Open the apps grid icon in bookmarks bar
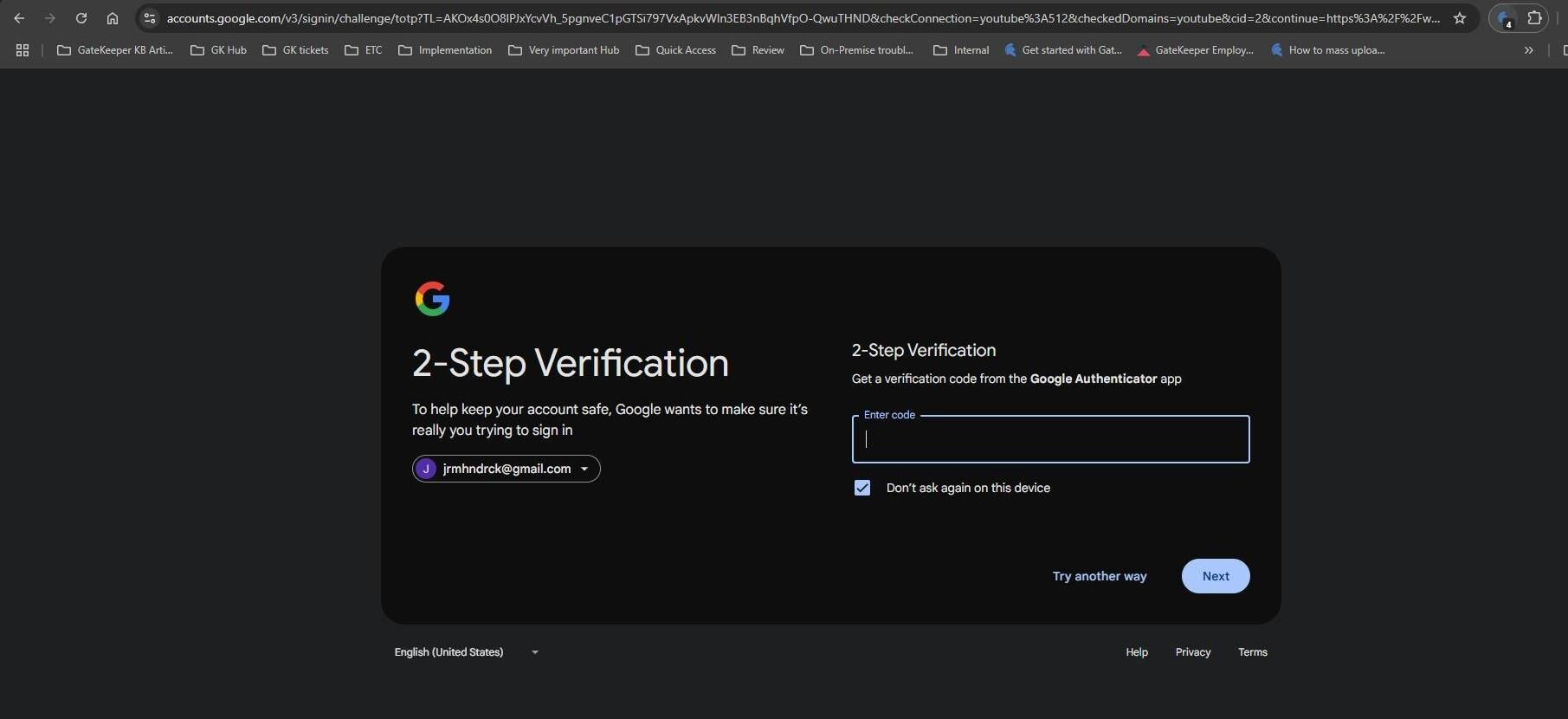 (x=23, y=50)
